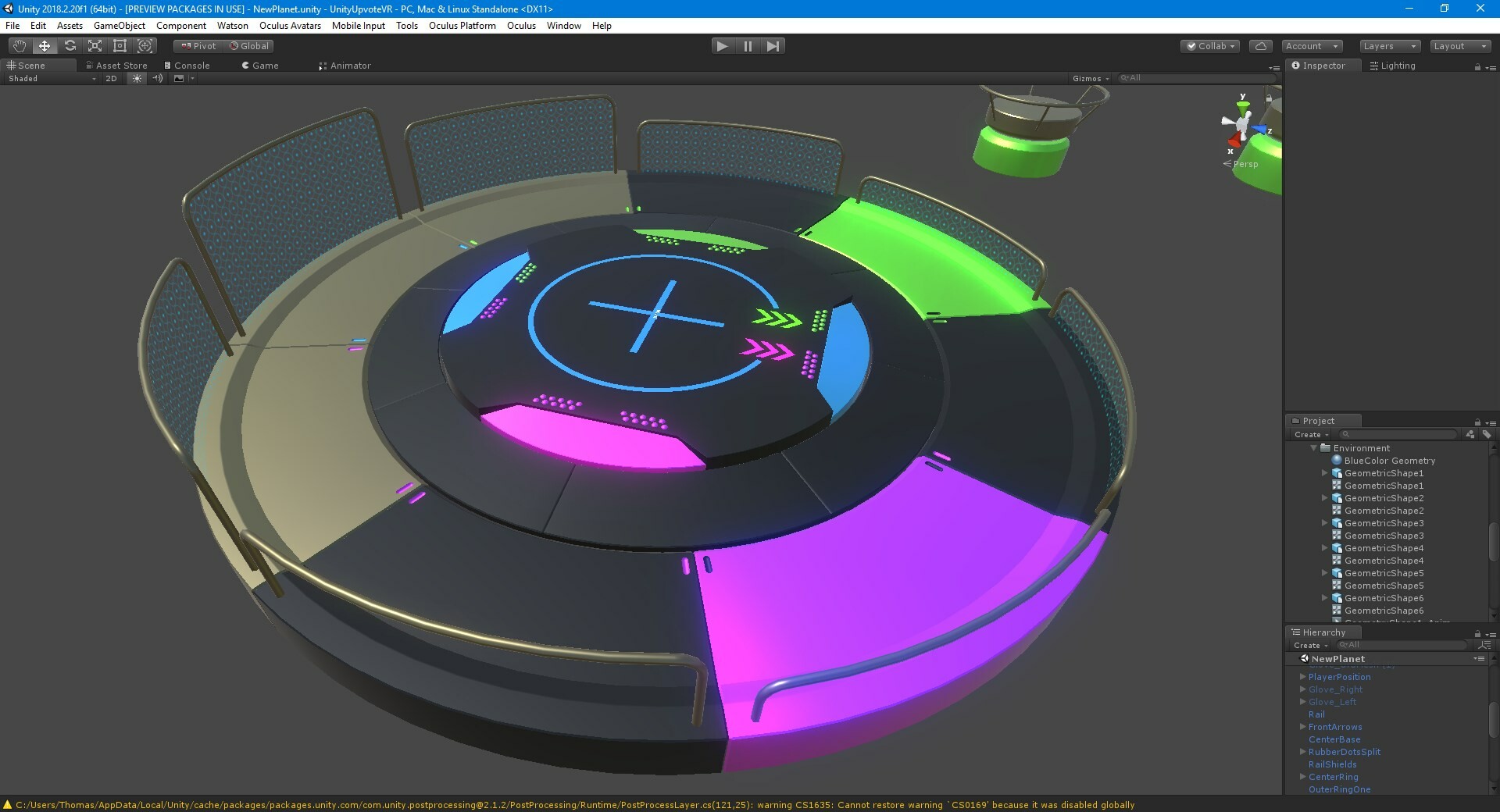The image size is (1500, 812).
Task: Select the Rect transform tool
Action: point(120,46)
